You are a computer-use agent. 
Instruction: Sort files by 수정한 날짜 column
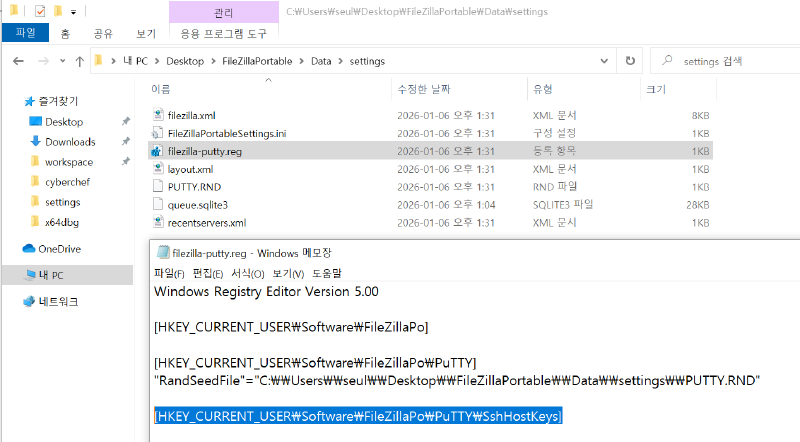coord(423,89)
